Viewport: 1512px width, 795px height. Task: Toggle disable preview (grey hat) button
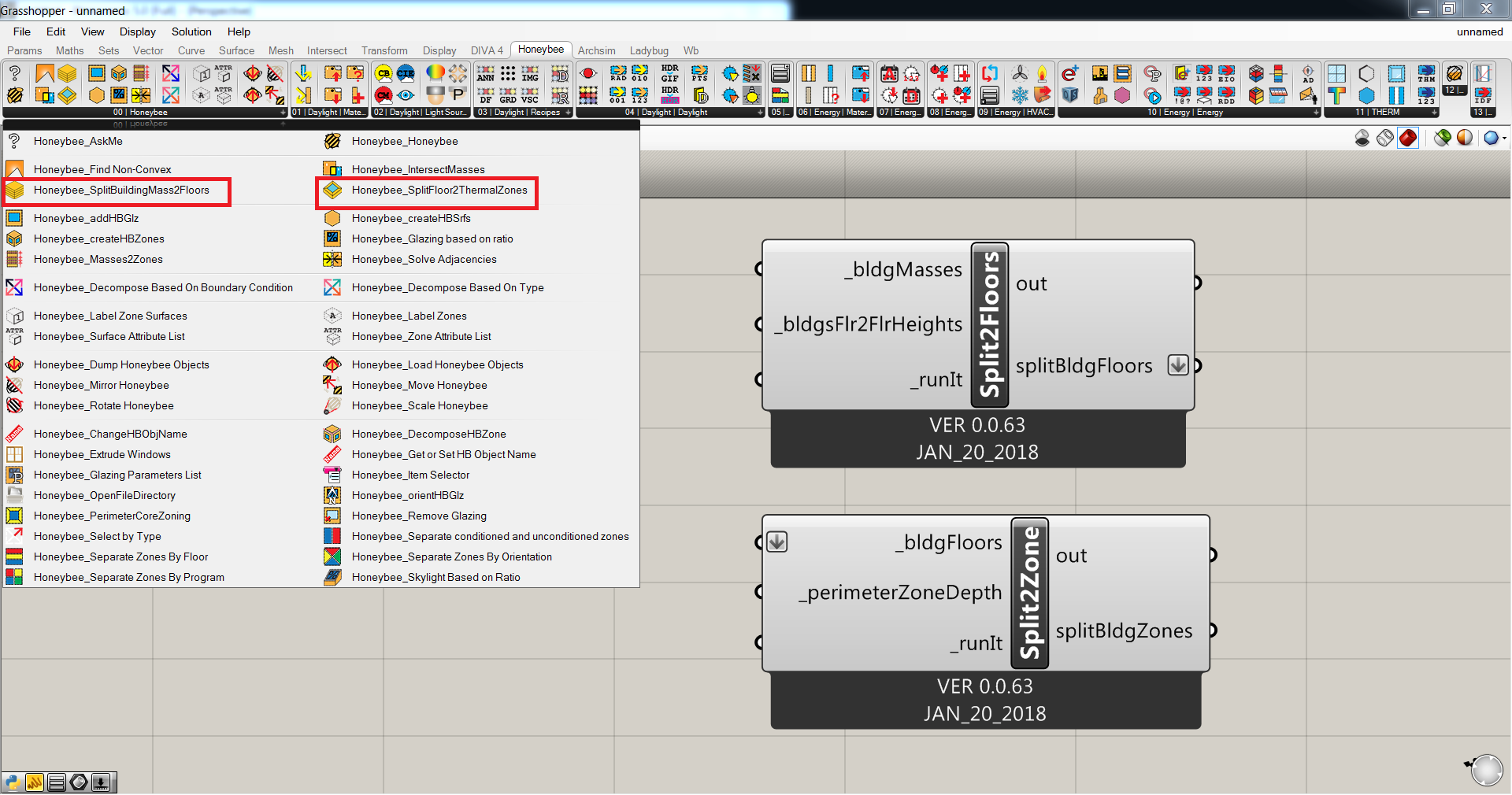1362,138
